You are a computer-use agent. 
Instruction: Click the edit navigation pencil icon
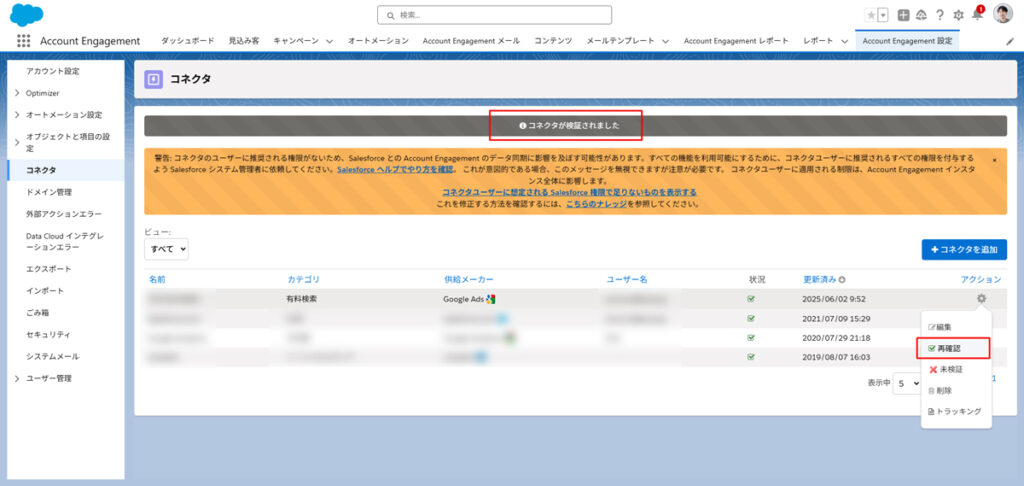tap(1009, 41)
